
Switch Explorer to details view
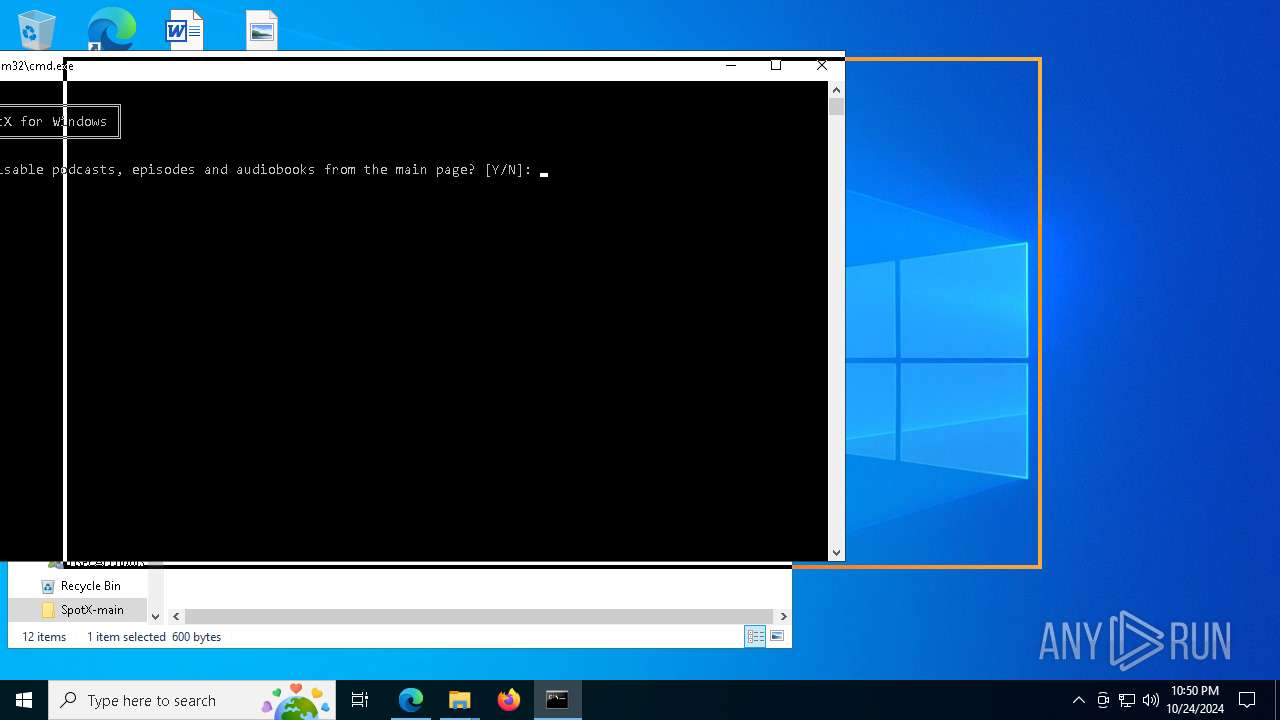(x=755, y=637)
